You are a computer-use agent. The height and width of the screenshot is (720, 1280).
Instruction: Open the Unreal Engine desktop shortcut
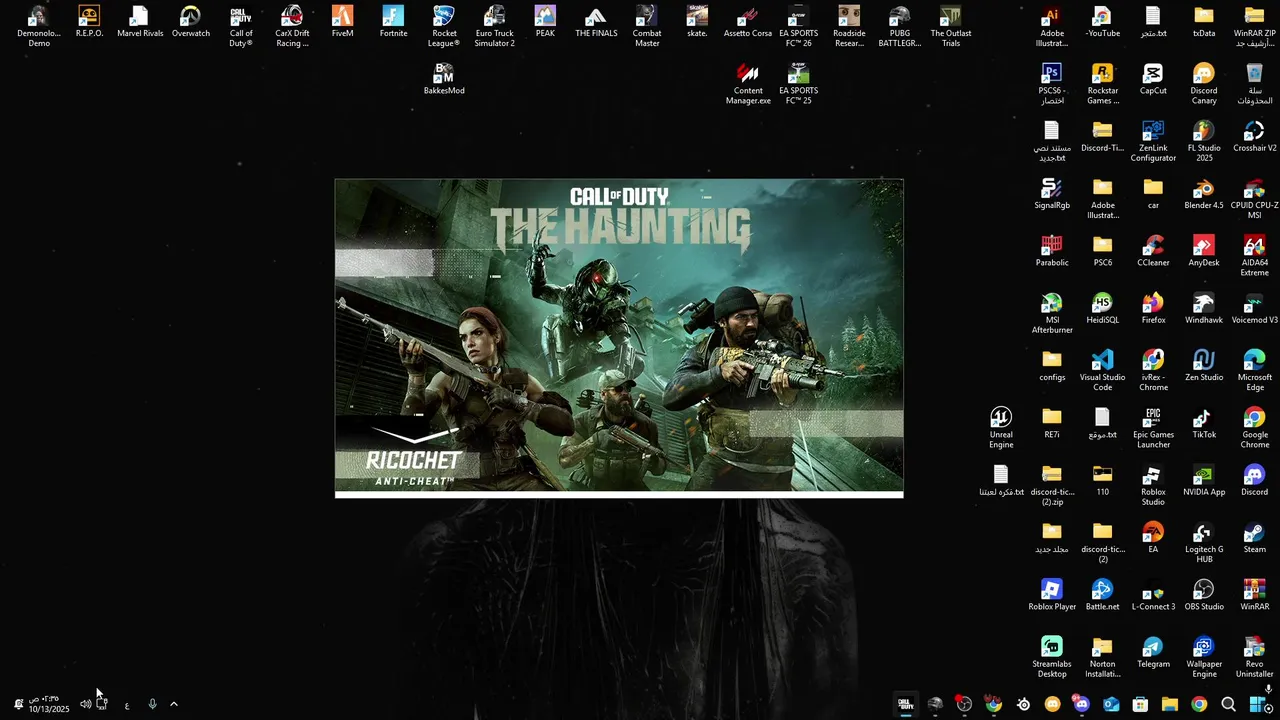(1001, 428)
